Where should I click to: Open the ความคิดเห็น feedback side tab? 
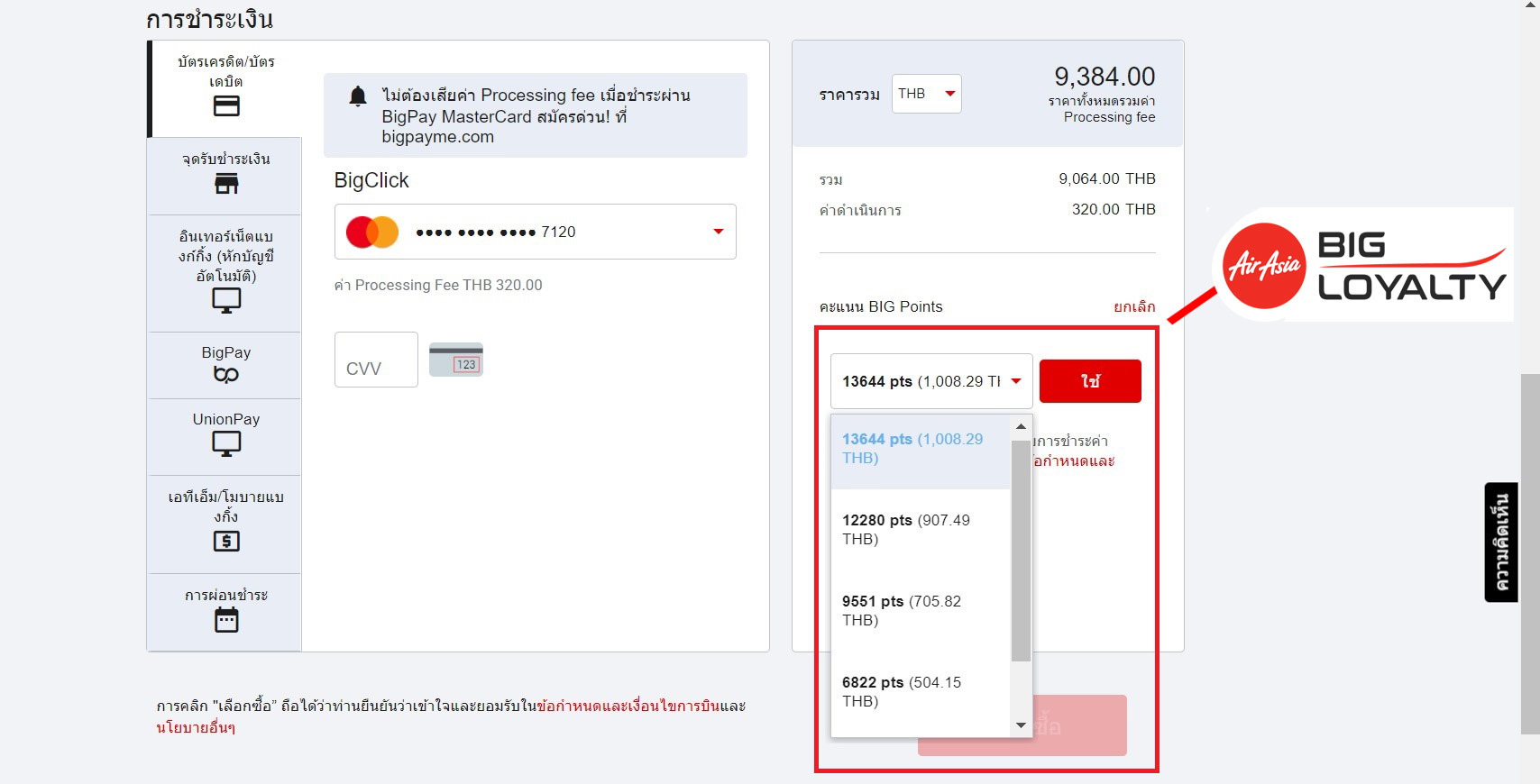coord(1500,542)
